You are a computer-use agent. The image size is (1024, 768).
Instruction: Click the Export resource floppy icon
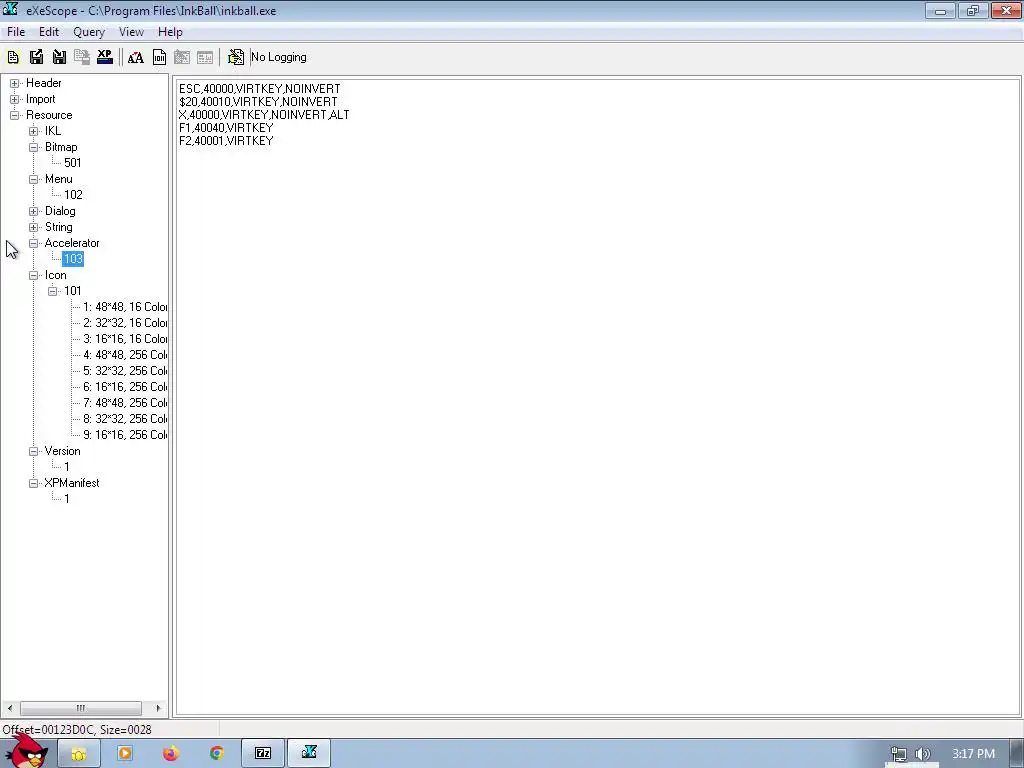tap(37, 57)
